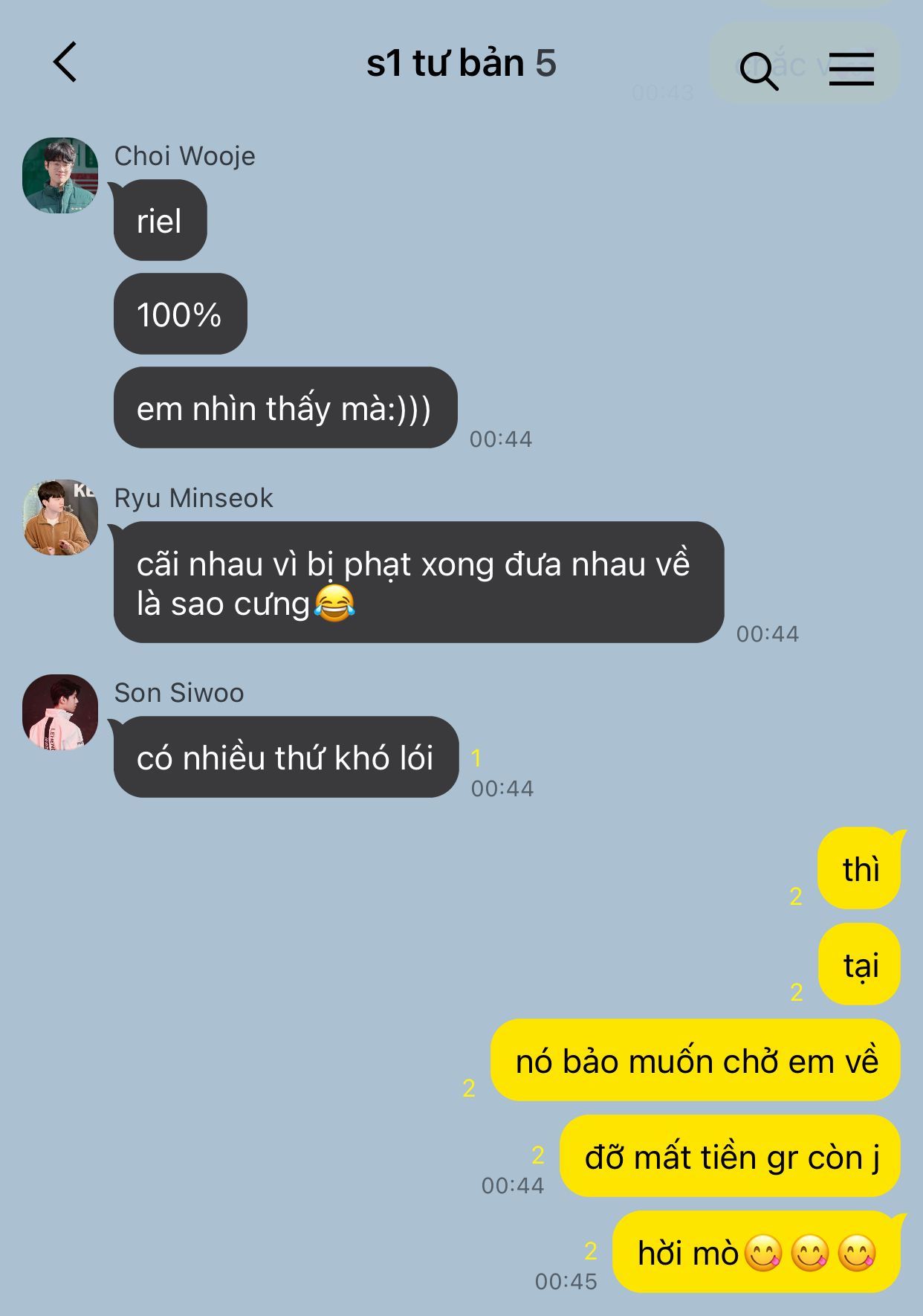The height and width of the screenshot is (1316, 923).
Task: Click the sender name Choi Wooje
Action: (x=184, y=156)
